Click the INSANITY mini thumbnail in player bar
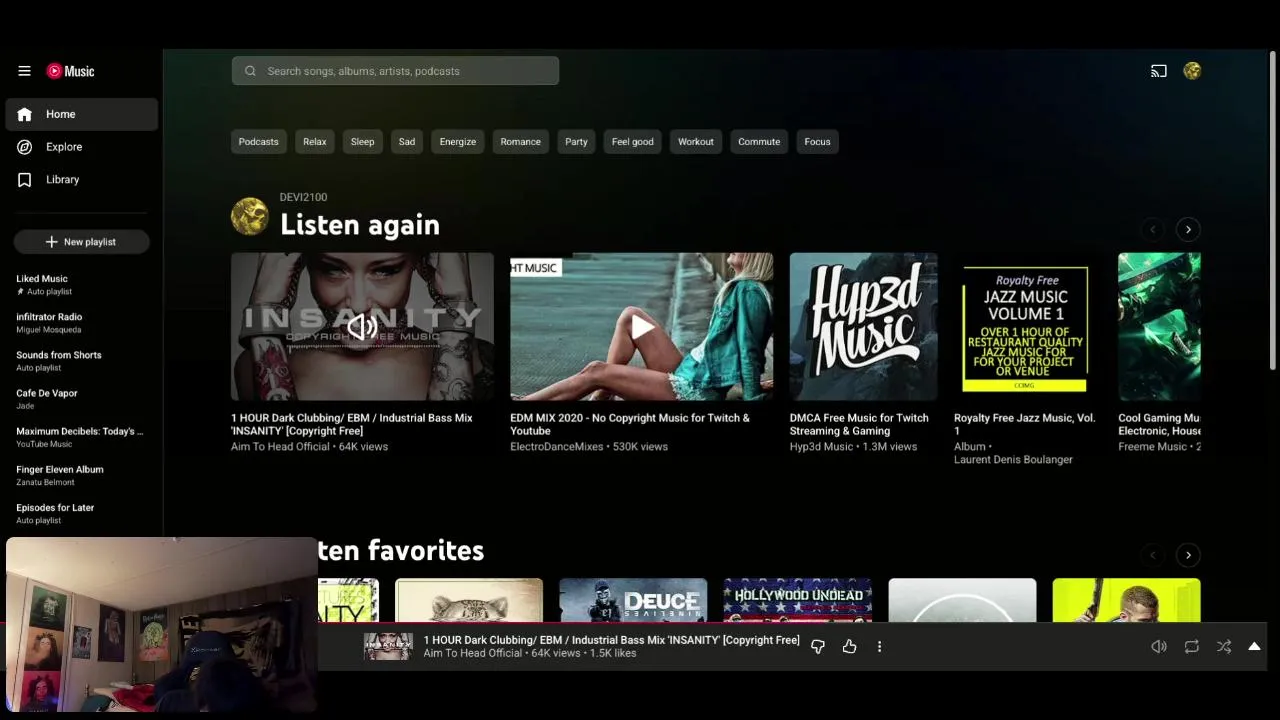 tap(388, 646)
